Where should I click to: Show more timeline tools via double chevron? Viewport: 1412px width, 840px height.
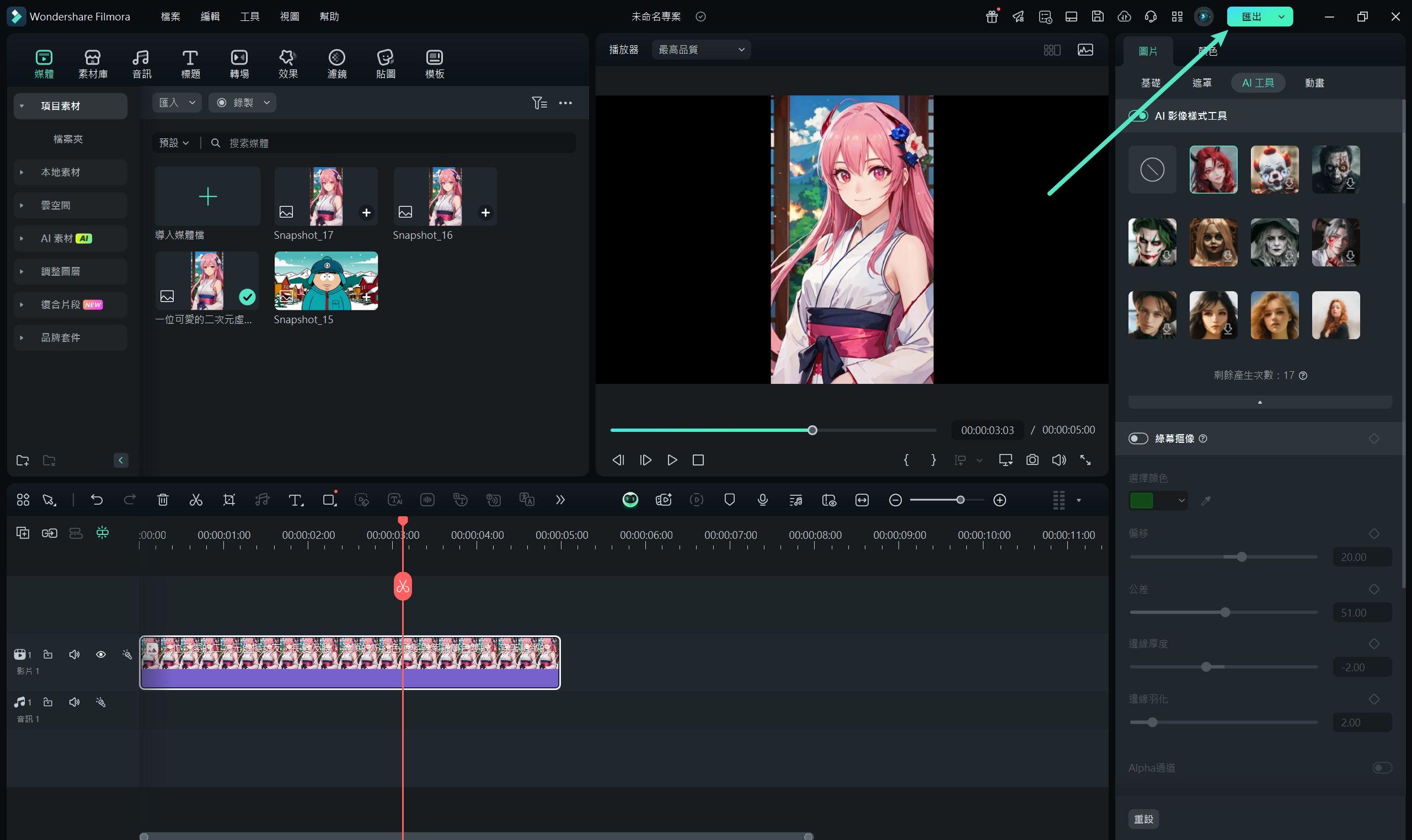click(560, 500)
